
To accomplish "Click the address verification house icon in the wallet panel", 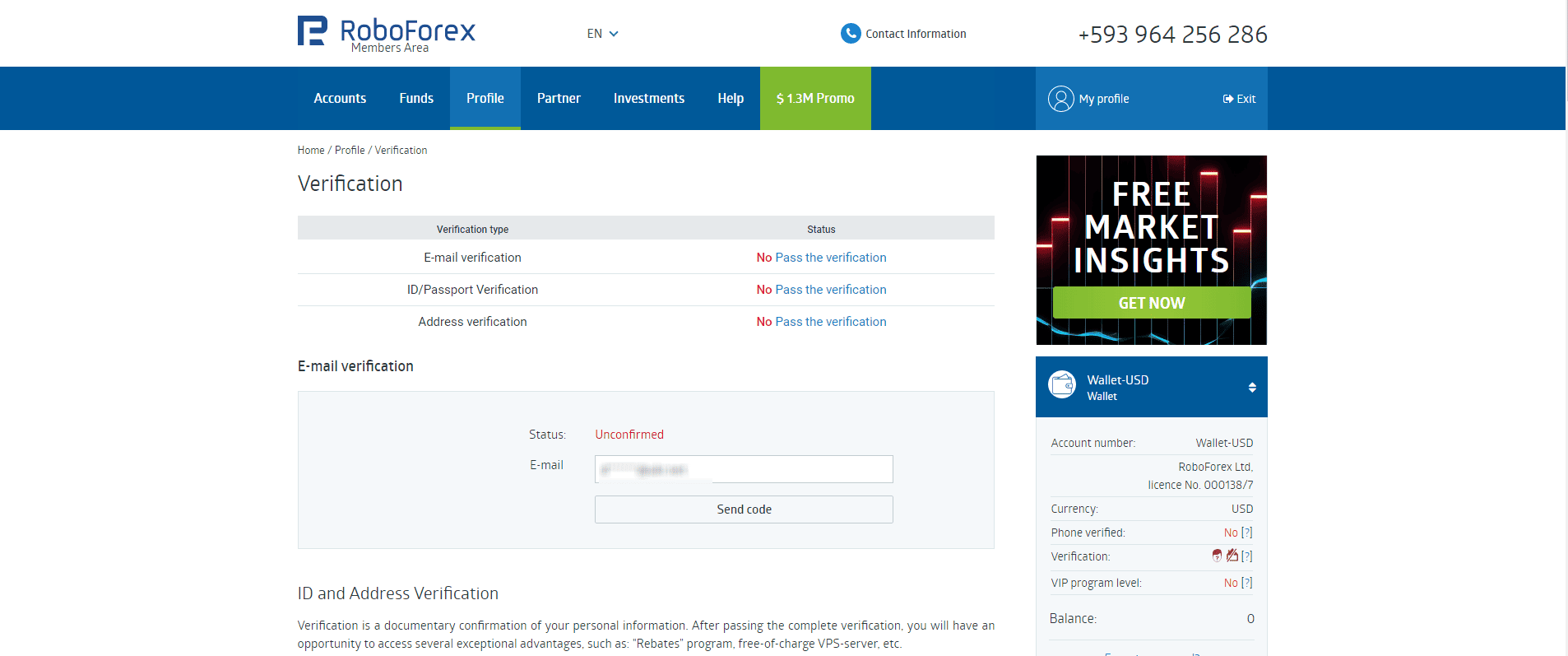I will point(1232,556).
